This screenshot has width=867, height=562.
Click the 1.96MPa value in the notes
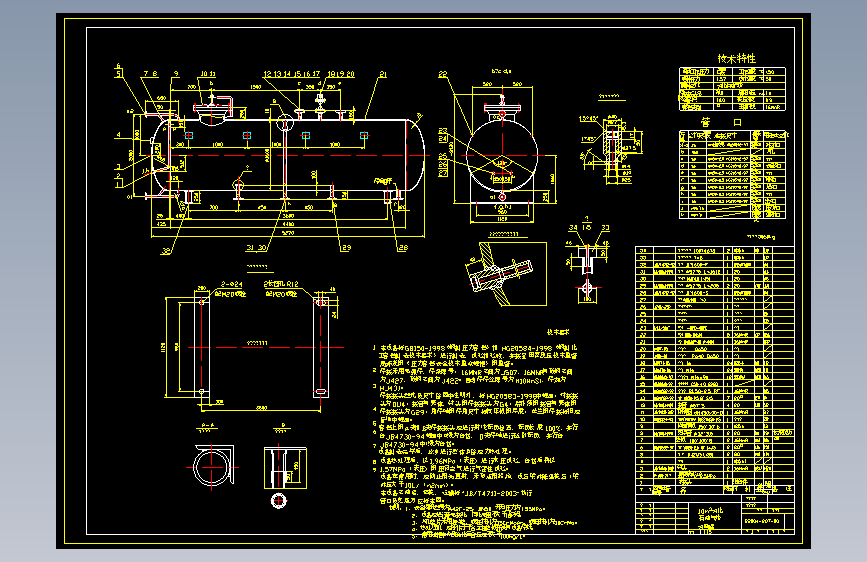[440, 461]
